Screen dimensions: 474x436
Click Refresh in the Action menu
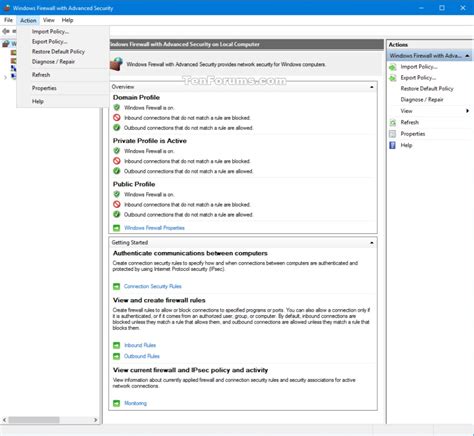[x=41, y=75]
